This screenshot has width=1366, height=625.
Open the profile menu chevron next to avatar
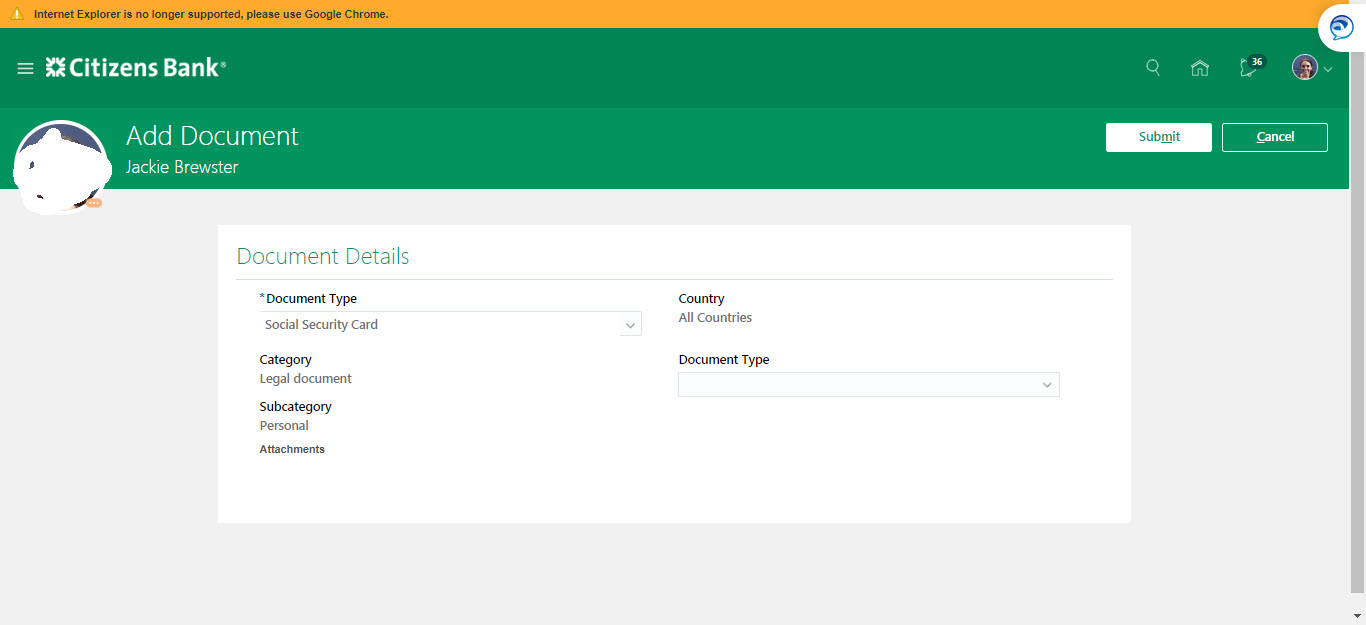click(x=1327, y=68)
